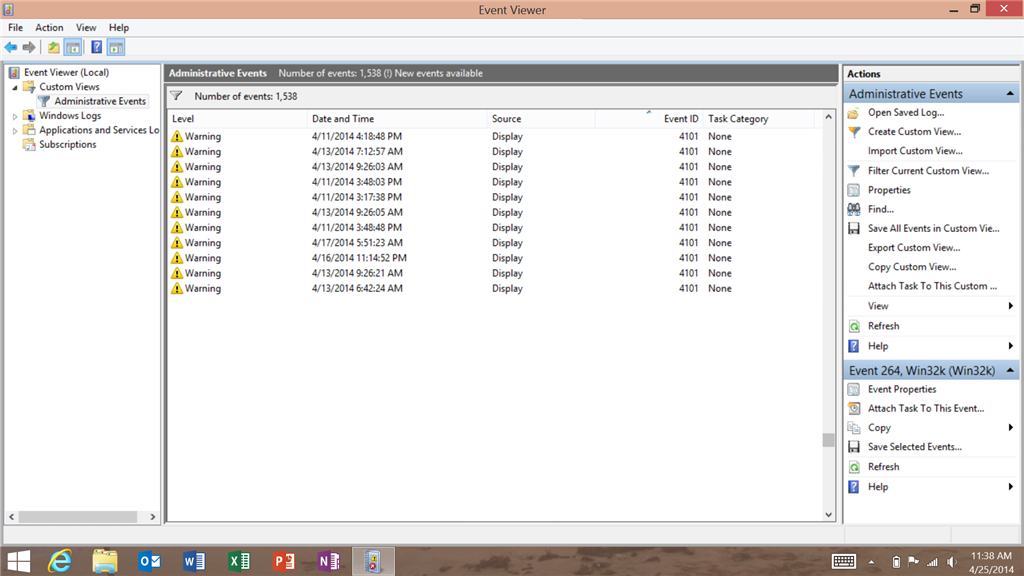Open the View menu in menu bar
Viewport: 1024px width, 576px height.
pyautogui.click(x=86, y=27)
